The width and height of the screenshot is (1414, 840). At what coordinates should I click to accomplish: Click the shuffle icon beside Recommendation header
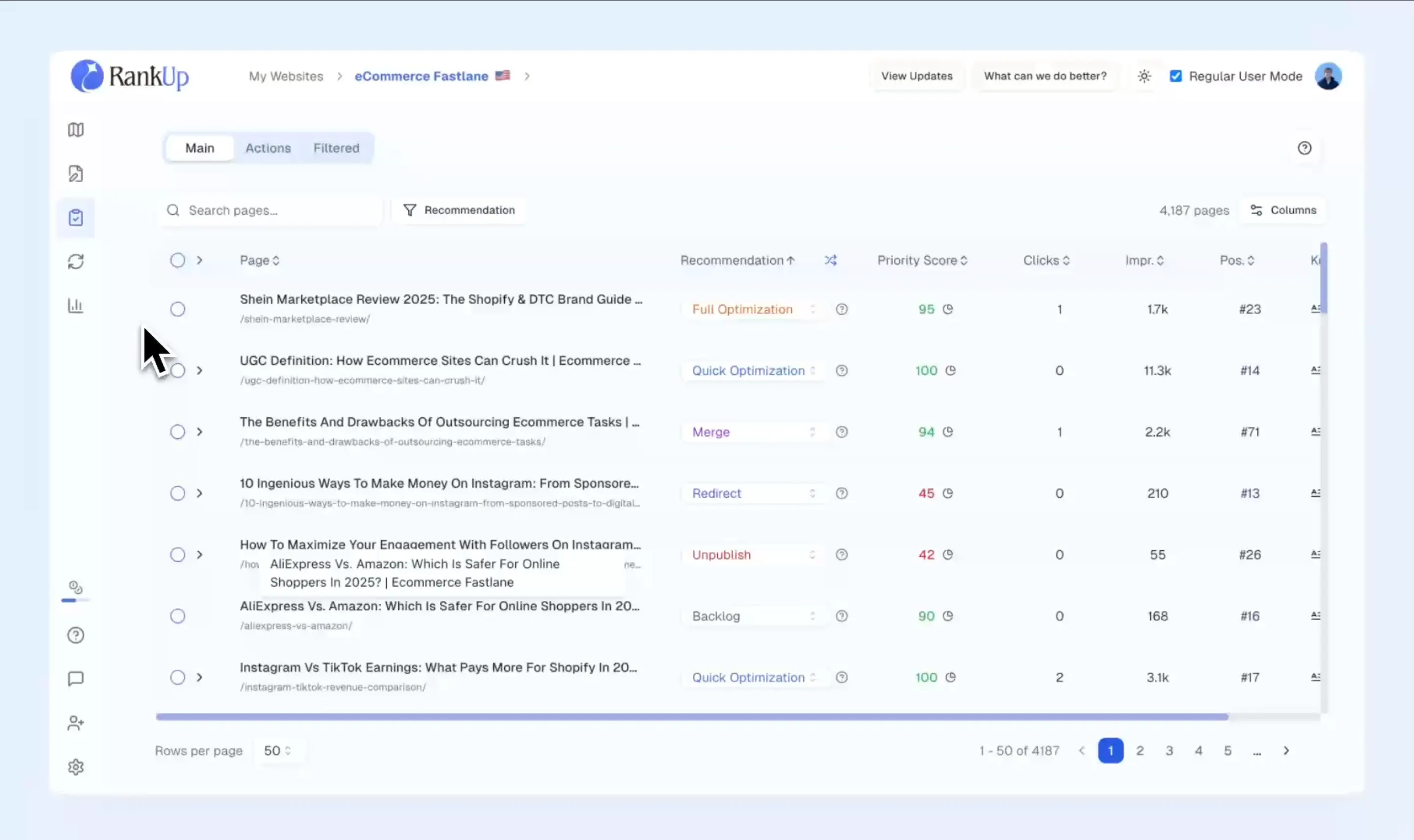(830, 260)
